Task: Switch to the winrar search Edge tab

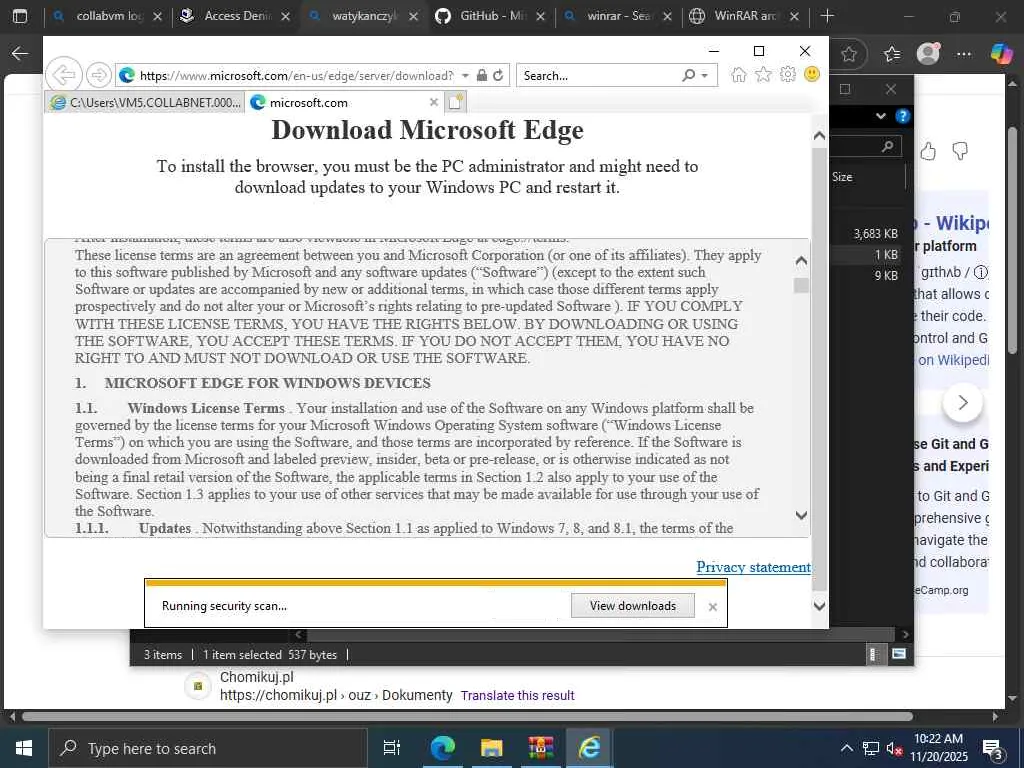Action: 618,16
